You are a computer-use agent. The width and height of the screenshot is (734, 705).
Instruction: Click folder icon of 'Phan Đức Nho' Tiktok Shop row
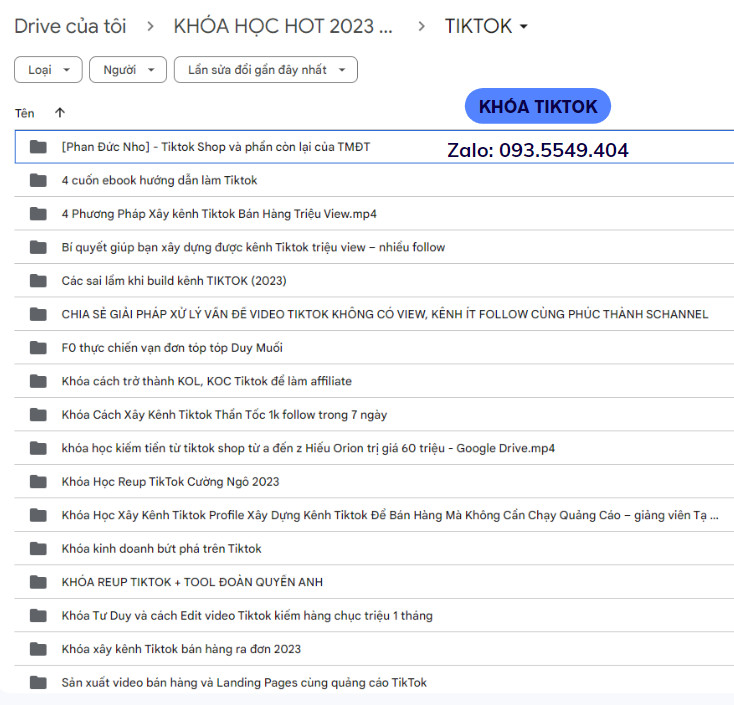38,147
